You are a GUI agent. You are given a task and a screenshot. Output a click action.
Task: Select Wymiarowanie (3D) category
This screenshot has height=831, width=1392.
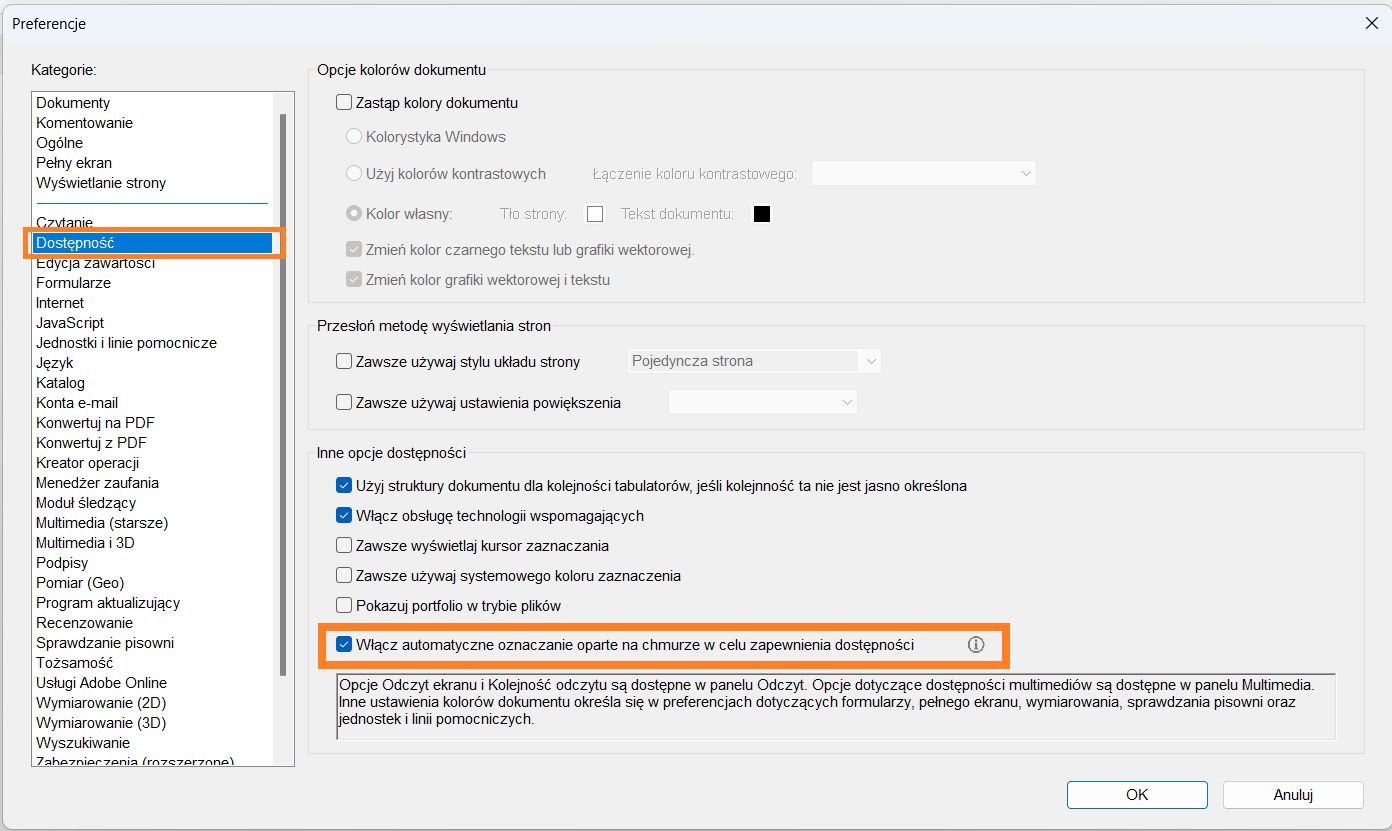click(x=101, y=723)
